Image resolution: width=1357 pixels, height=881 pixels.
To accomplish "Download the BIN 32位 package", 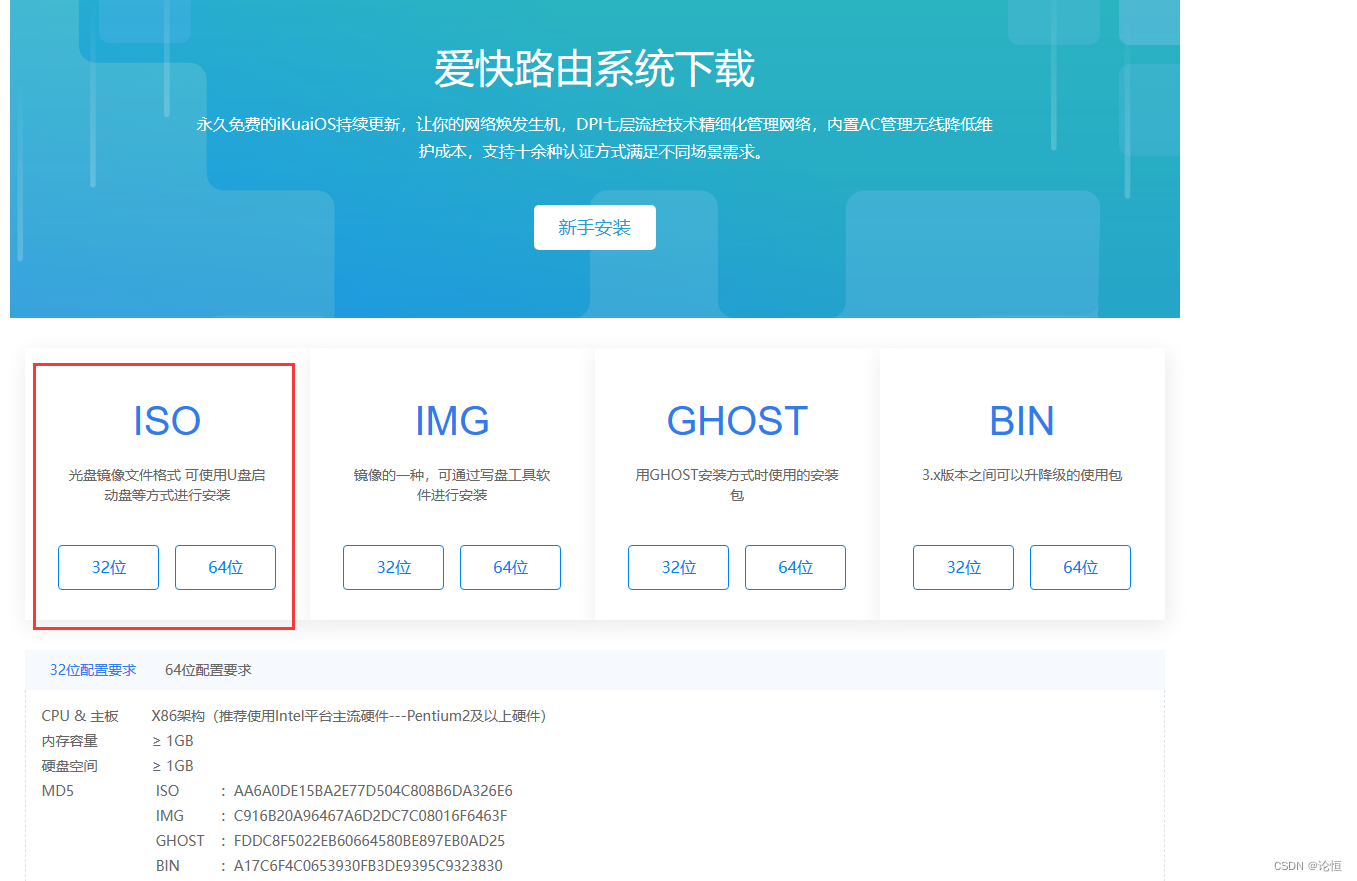I will [x=963, y=567].
